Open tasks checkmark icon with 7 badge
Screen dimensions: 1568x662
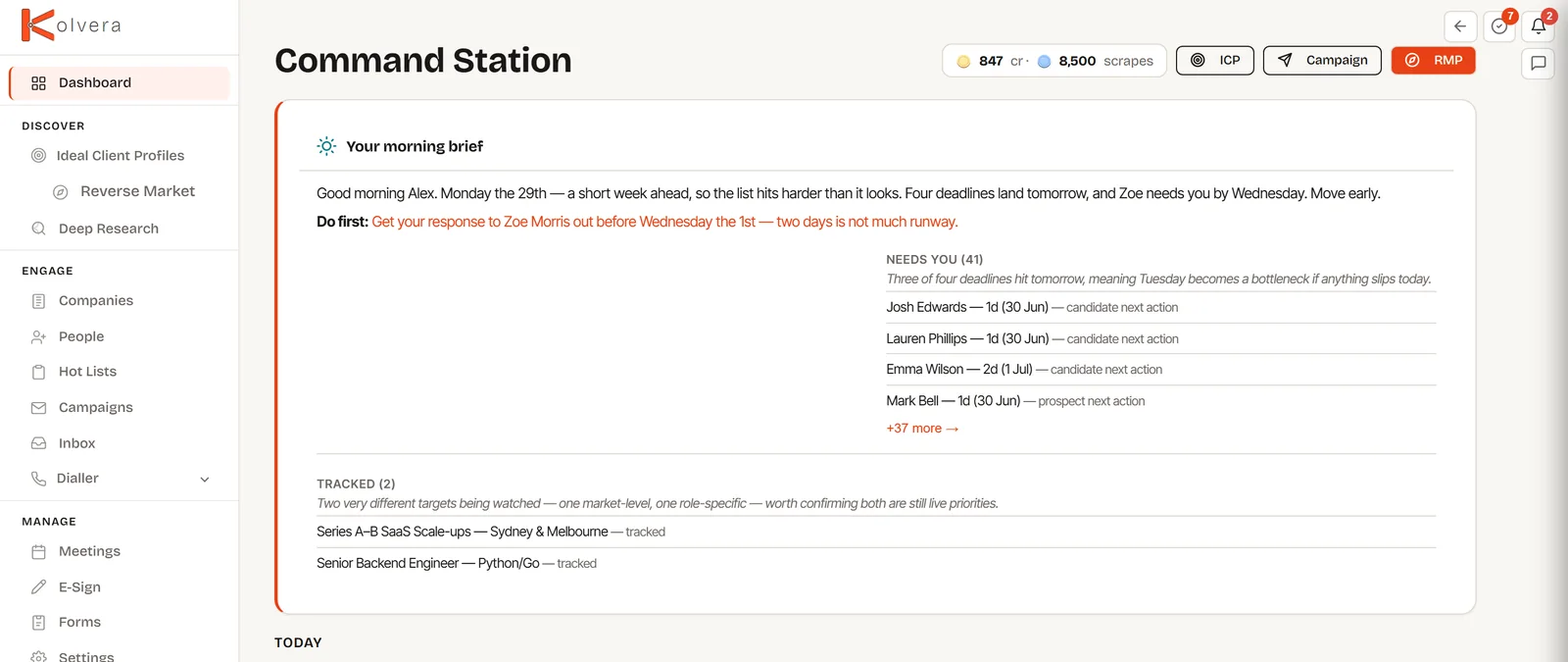(x=1499, y=26)
